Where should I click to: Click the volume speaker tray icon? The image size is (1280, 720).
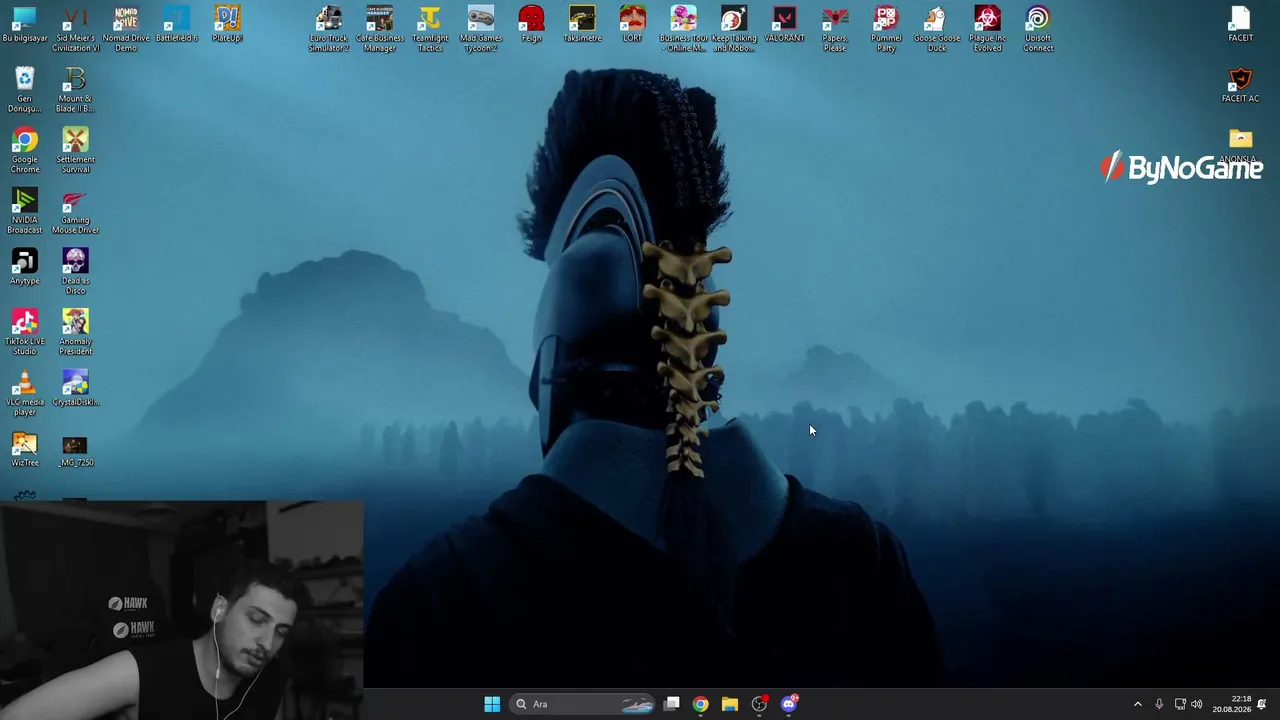[1197, 704]
